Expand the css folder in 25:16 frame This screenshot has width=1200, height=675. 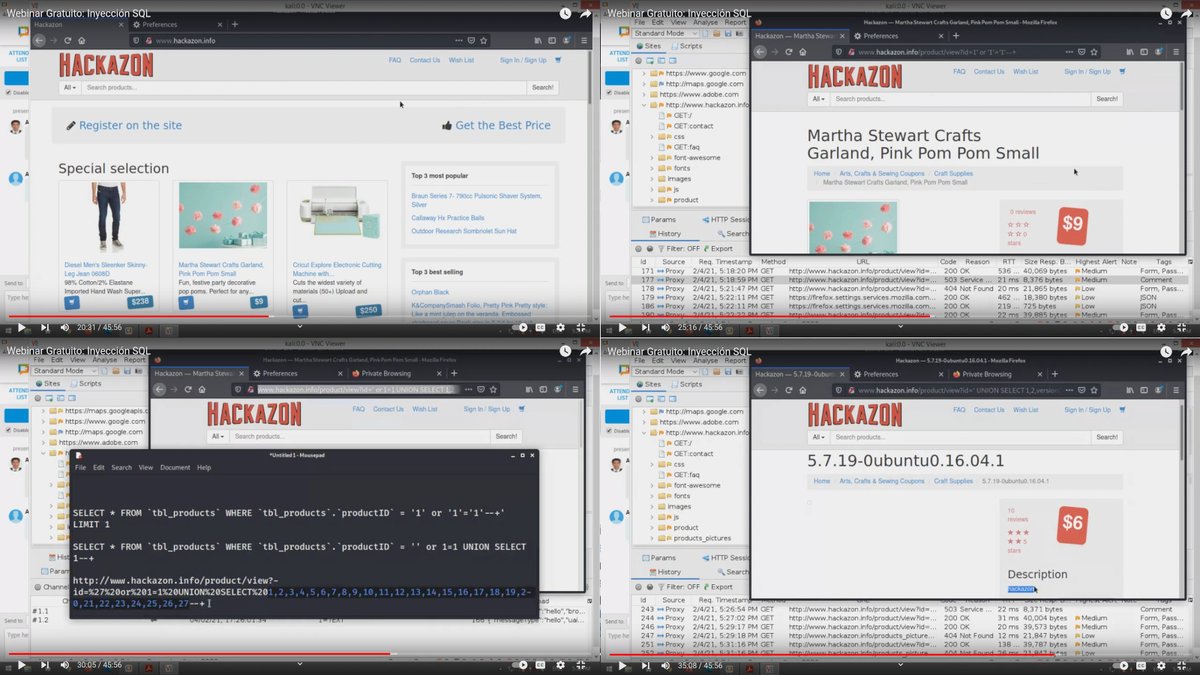click(x=653, y=136)
